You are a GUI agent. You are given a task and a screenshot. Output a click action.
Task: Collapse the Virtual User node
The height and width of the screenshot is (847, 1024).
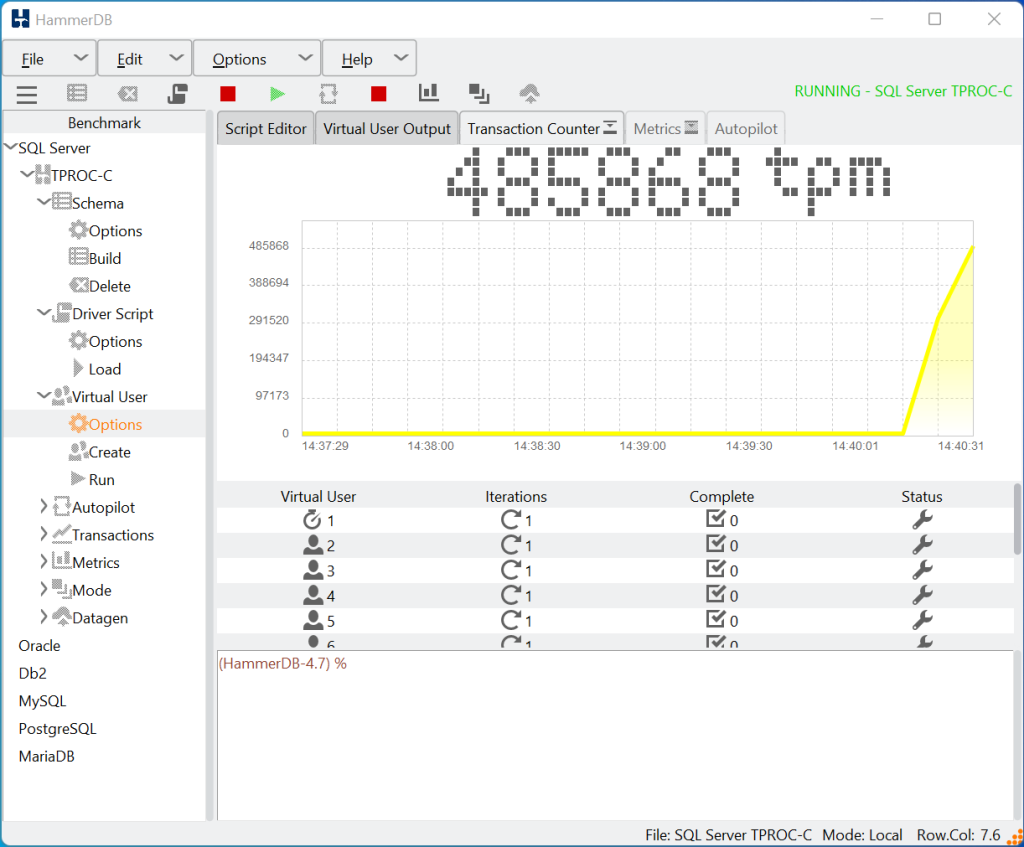(44, 396)
